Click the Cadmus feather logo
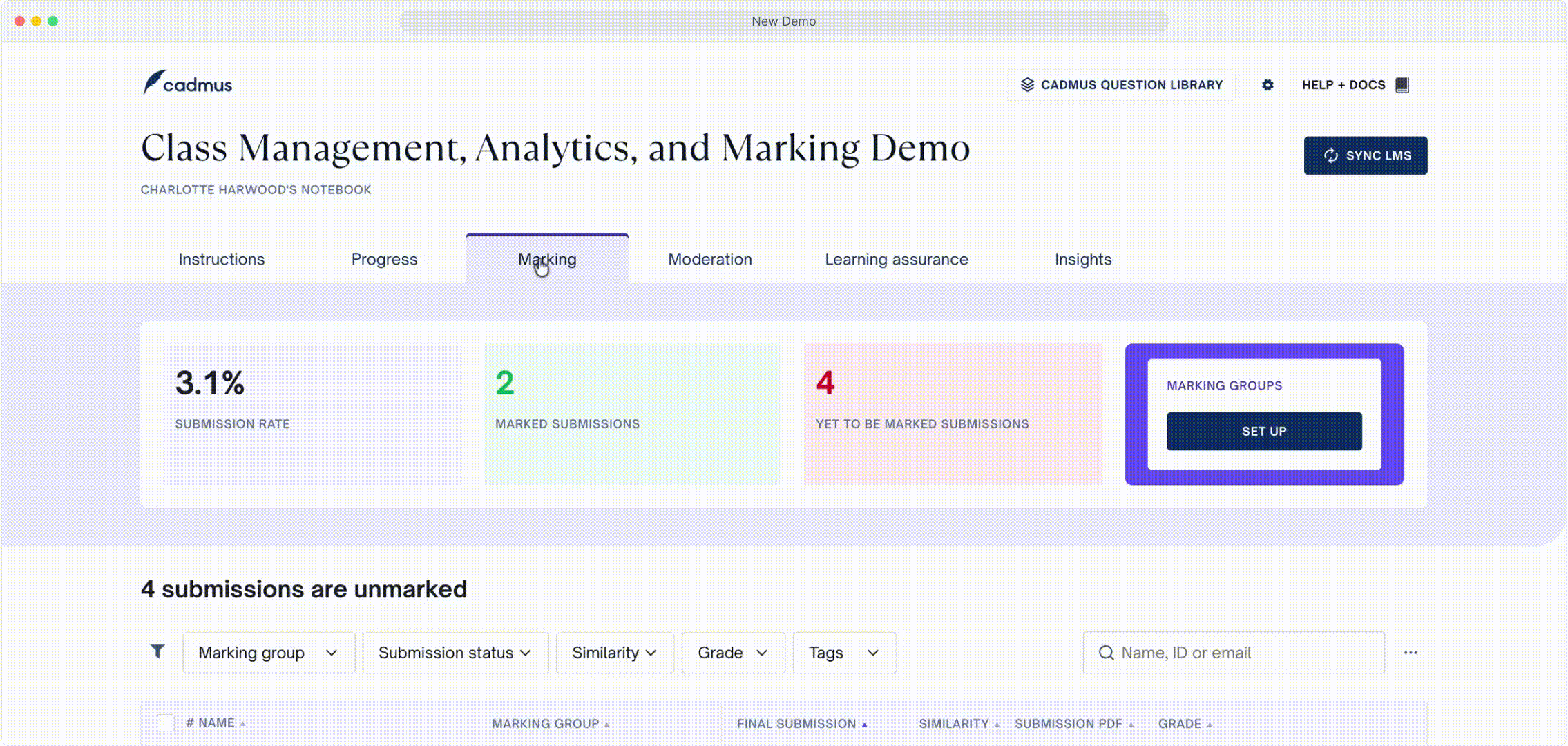This screenshot has width=1568, height=746. pos(155,82)
